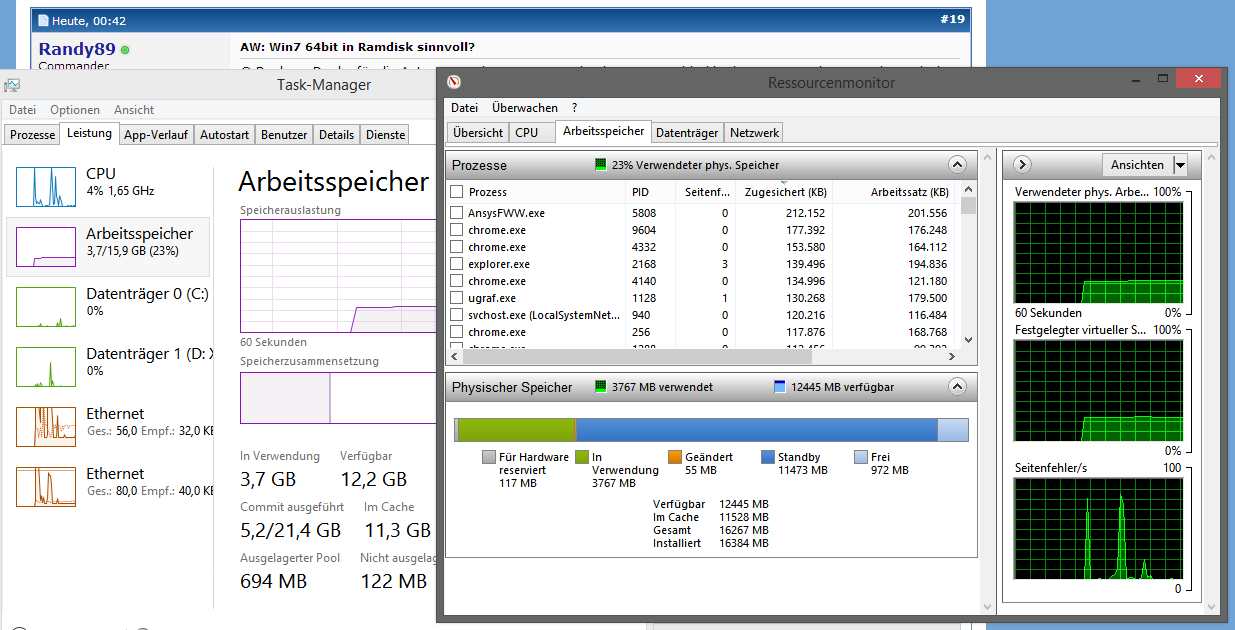The width and height of the screenshot is (1235, 630).
Task: Switch to App-Verlauf tab in Task-Manager
Action: 156,135
